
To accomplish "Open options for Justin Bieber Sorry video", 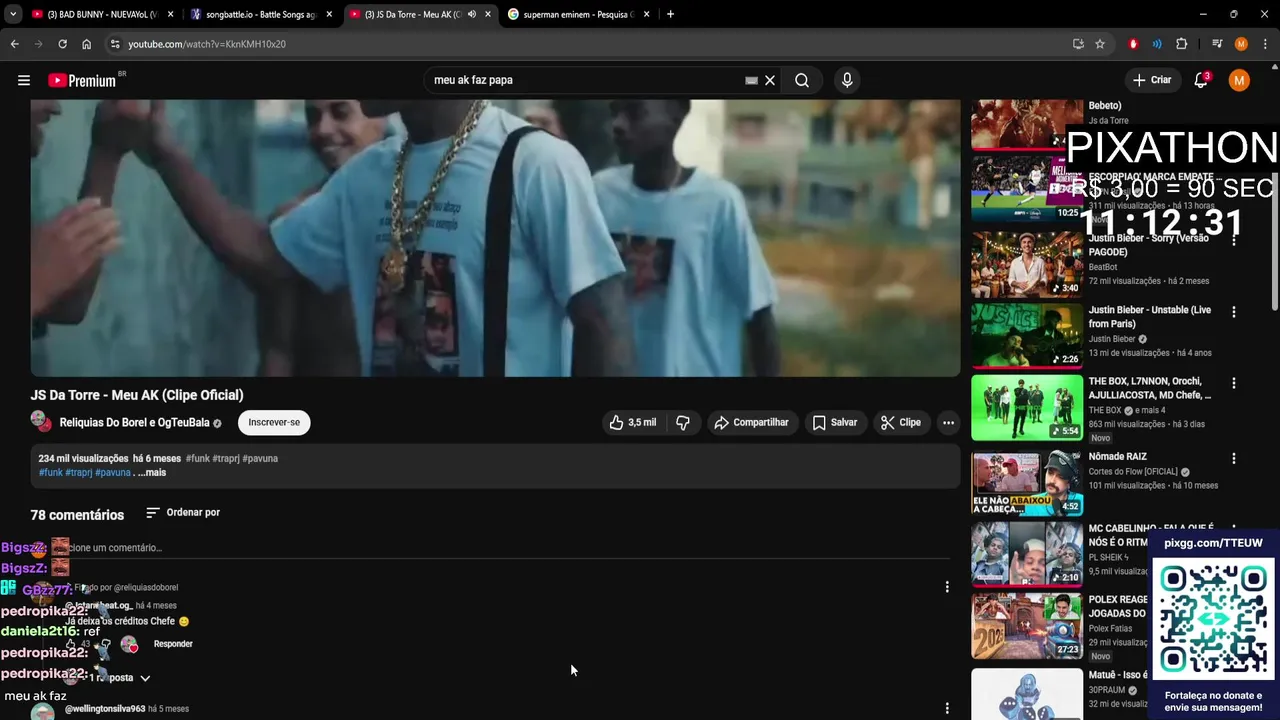I will [1233, 240].
